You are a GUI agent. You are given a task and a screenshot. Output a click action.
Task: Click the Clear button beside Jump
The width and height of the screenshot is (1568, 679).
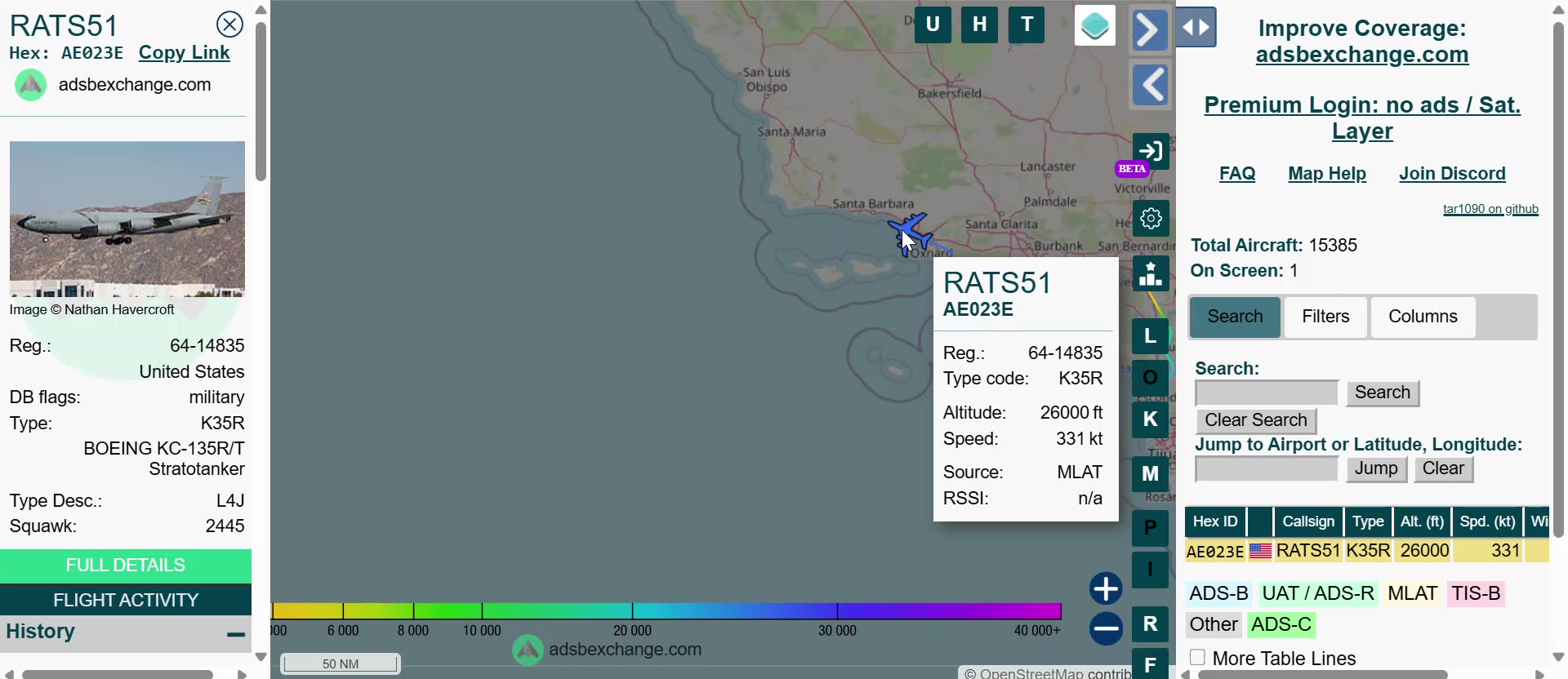1443,468
